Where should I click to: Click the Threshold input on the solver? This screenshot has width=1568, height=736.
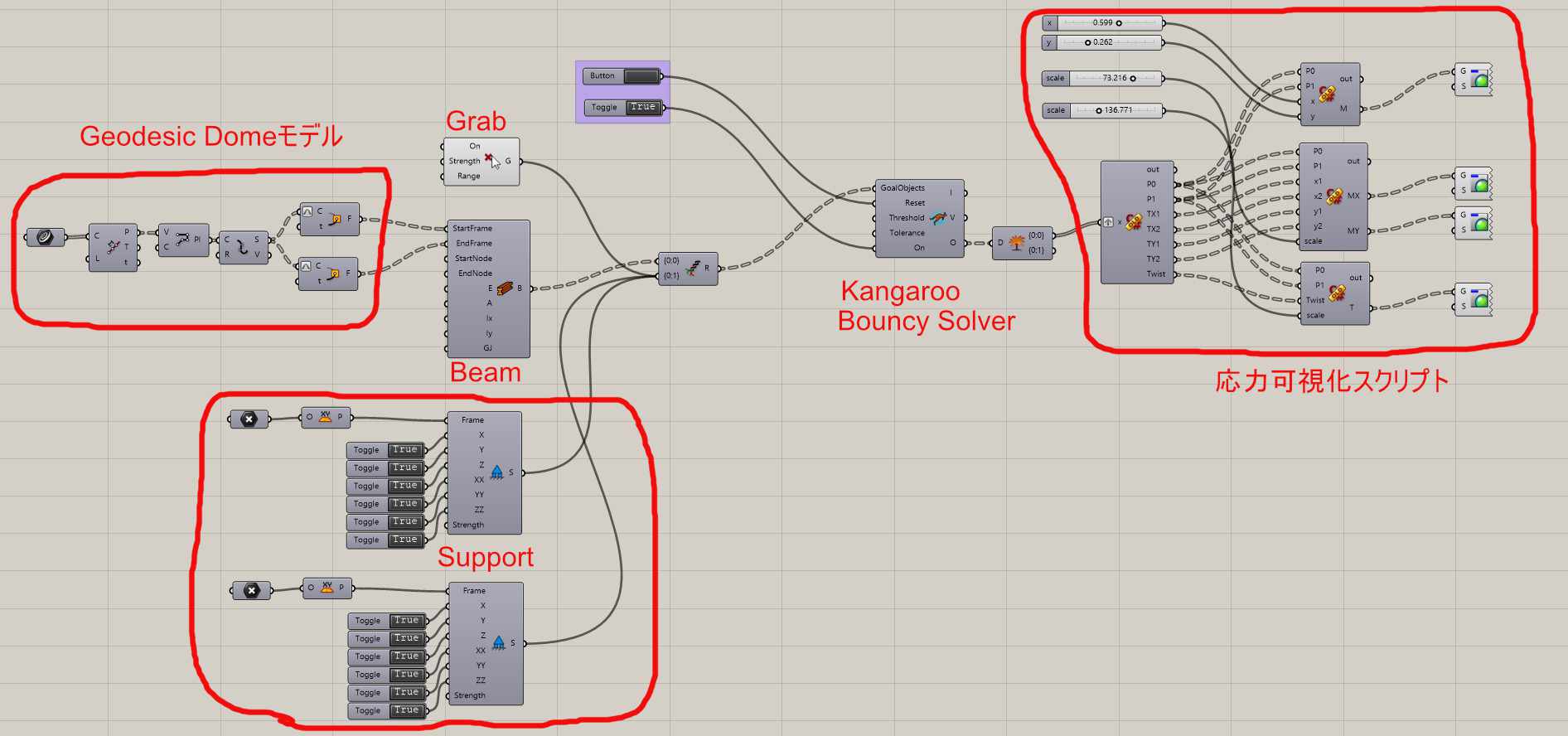point(907,218)
